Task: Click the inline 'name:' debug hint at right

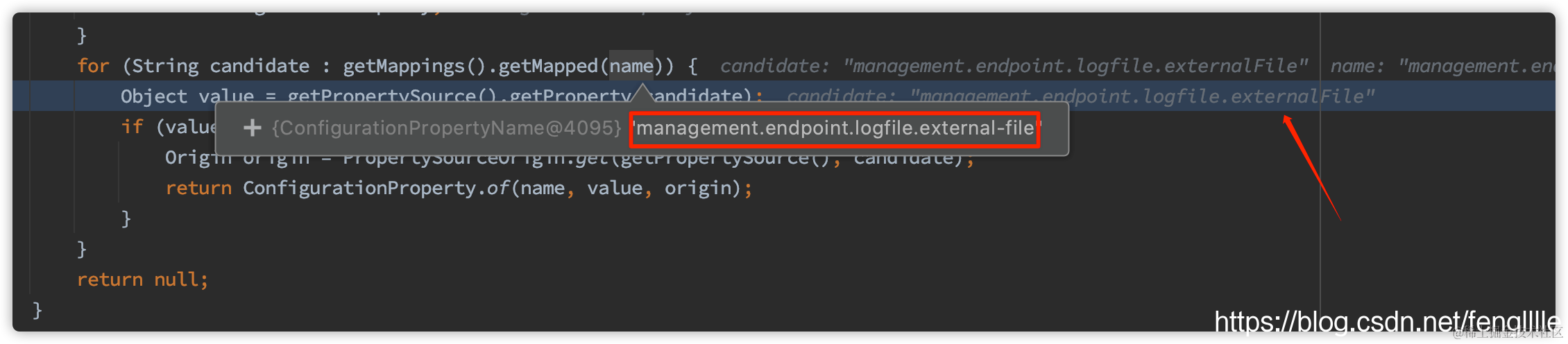Action: 1442,66
